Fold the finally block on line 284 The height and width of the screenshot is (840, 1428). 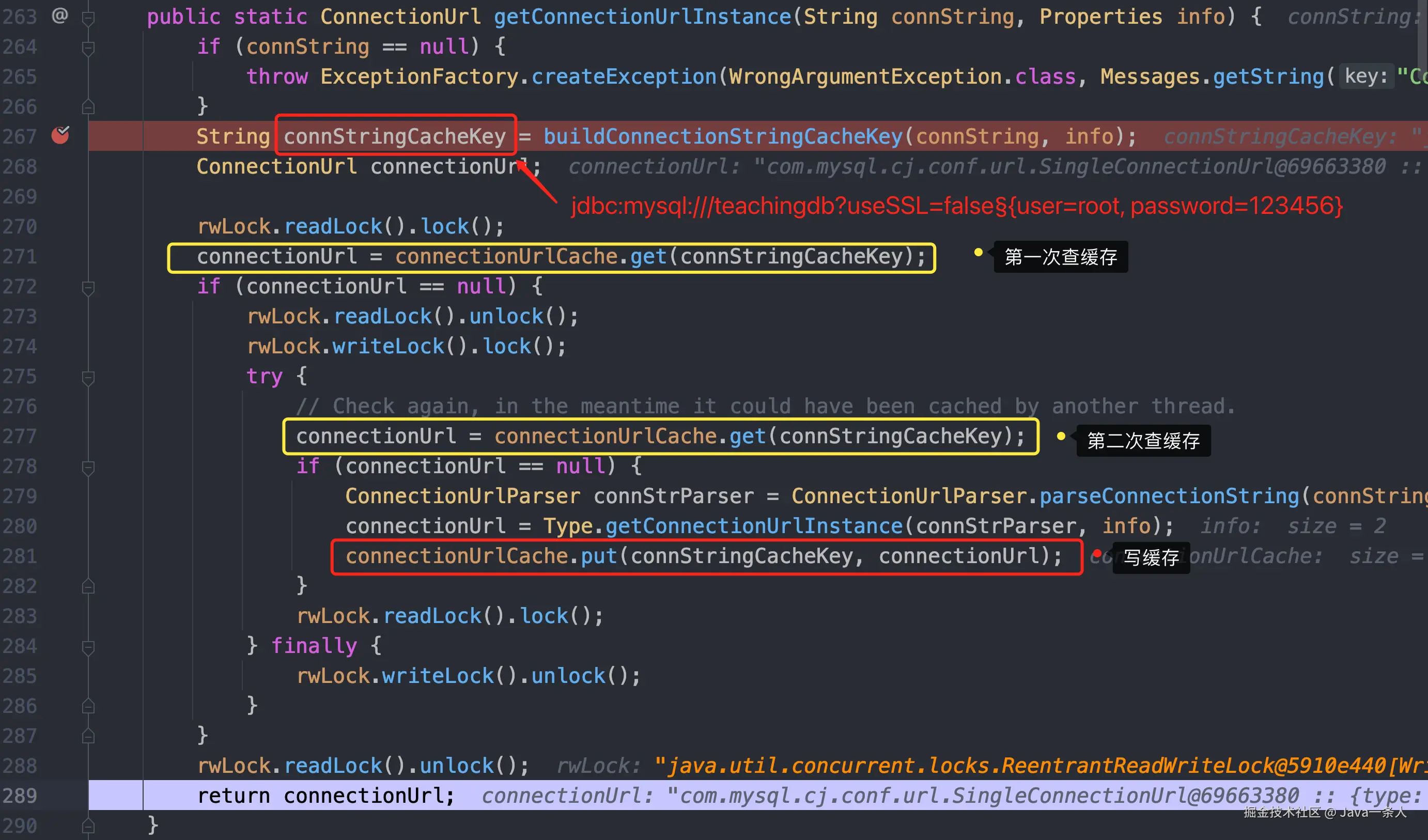click(x=88, y=647)
